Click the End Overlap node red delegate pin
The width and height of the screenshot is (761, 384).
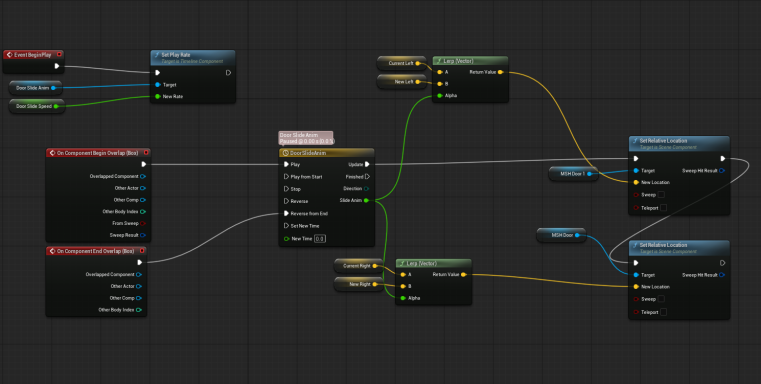pos(142,250)
